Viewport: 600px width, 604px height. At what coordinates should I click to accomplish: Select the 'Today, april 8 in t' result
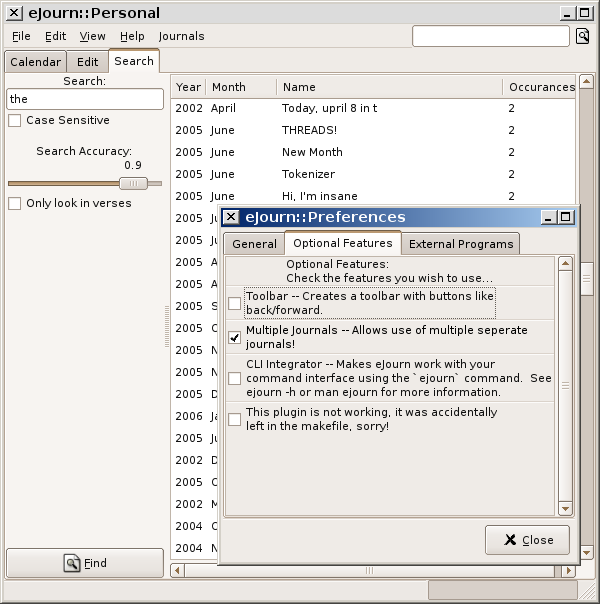[x=373, y=108]
